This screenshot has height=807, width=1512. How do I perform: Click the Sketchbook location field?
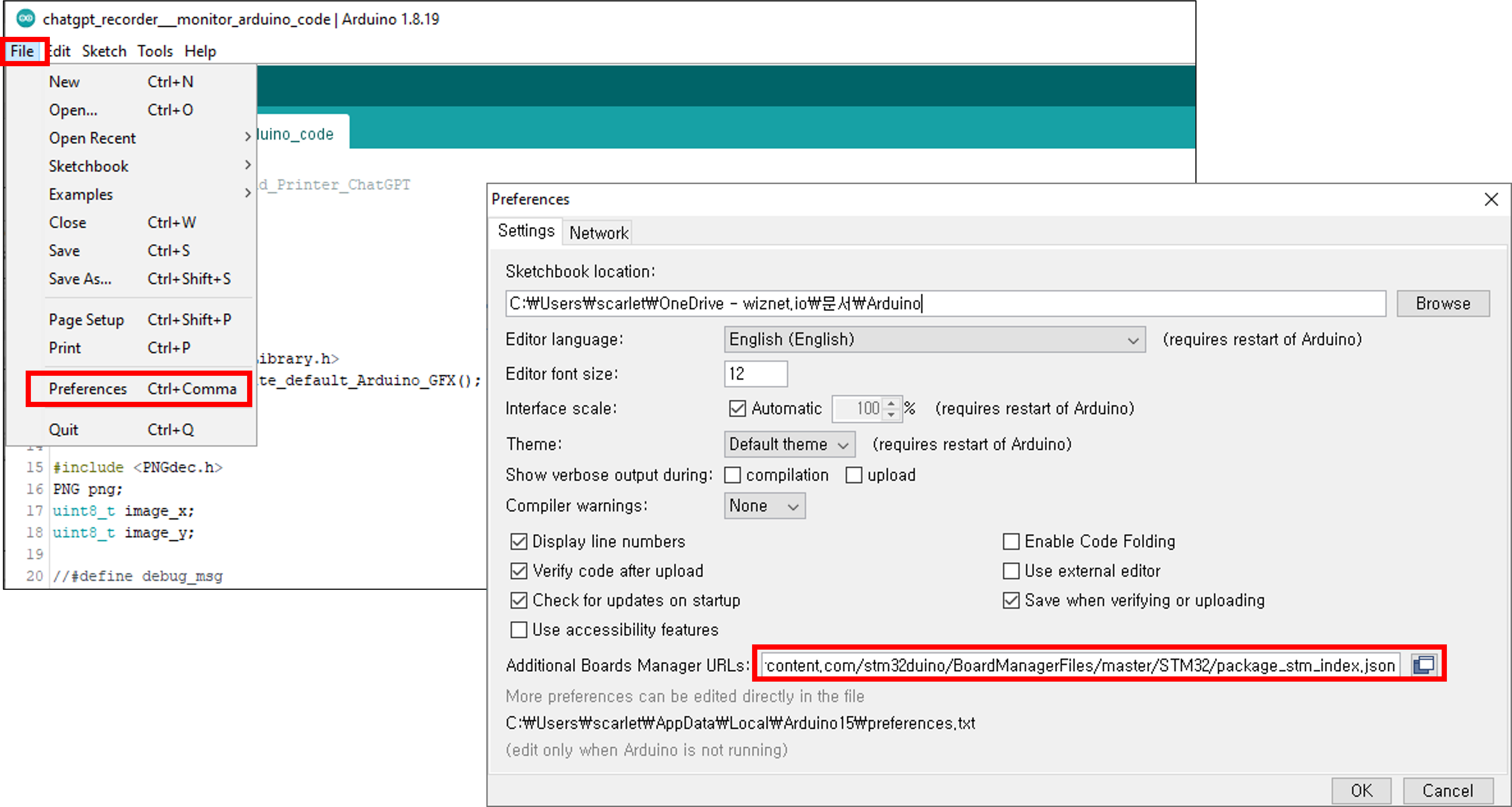[x=946, y=304]
